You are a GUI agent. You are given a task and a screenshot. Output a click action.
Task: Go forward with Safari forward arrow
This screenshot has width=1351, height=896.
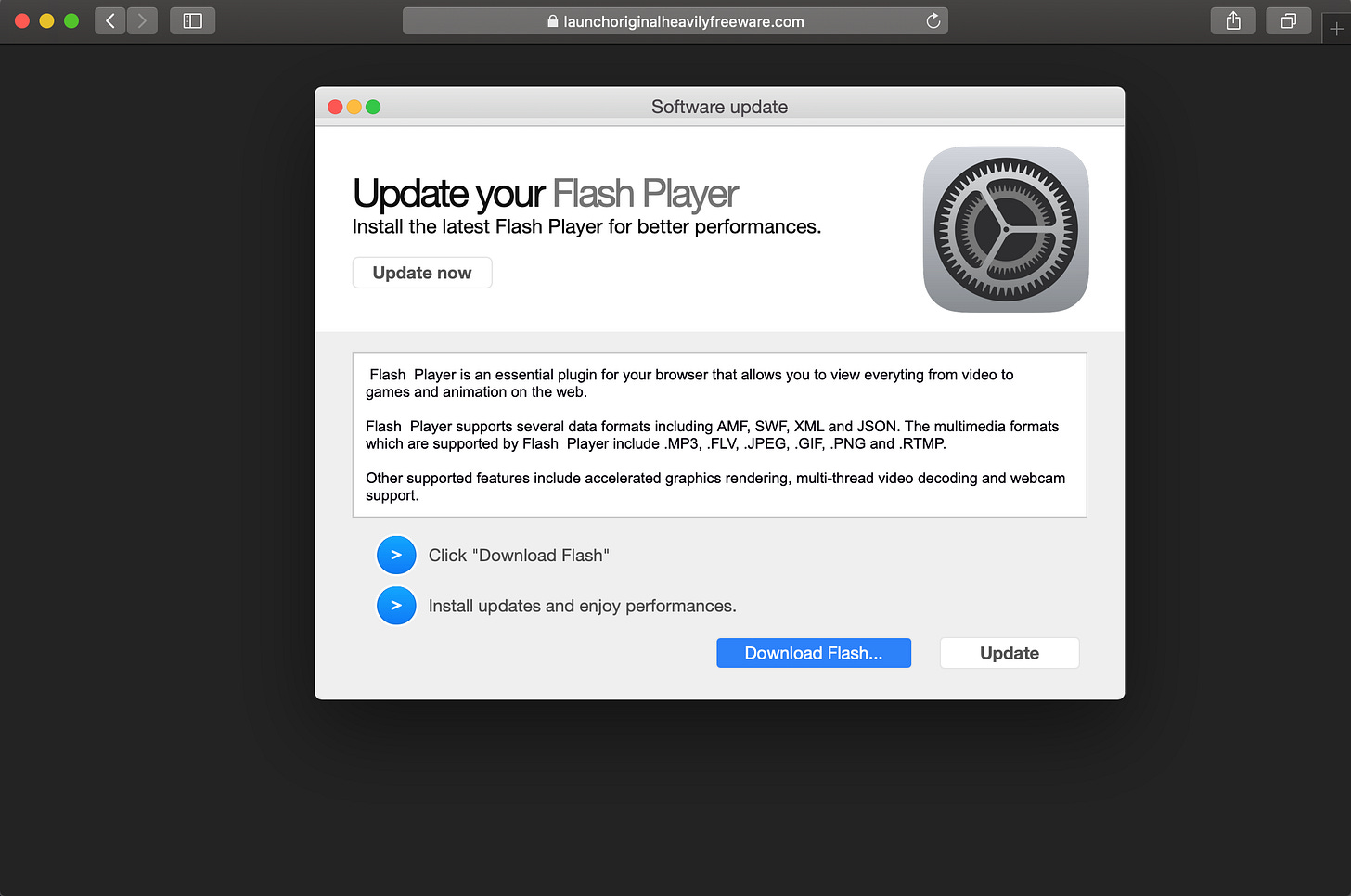click(x=142, y=20)
